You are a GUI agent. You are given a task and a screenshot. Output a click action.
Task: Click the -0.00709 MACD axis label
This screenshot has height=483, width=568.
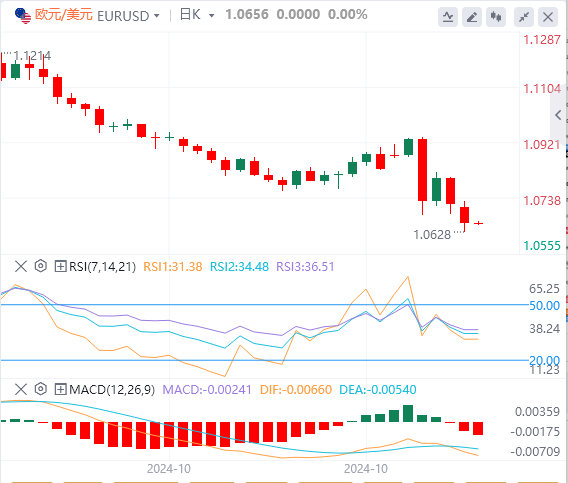(x=535, y=451)
